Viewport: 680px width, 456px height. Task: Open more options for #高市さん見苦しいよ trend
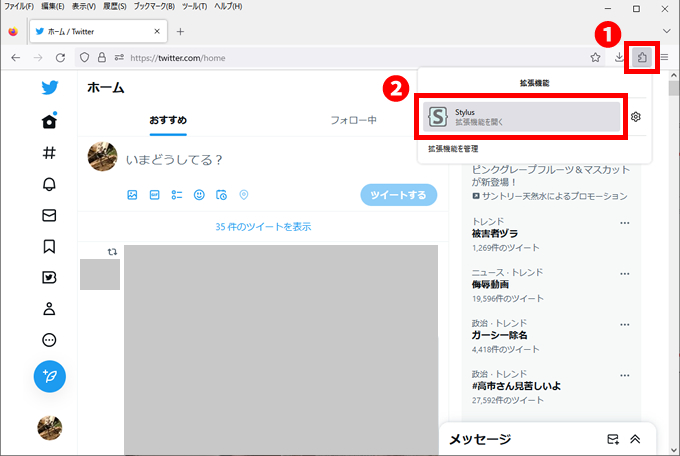pos(624,375)
